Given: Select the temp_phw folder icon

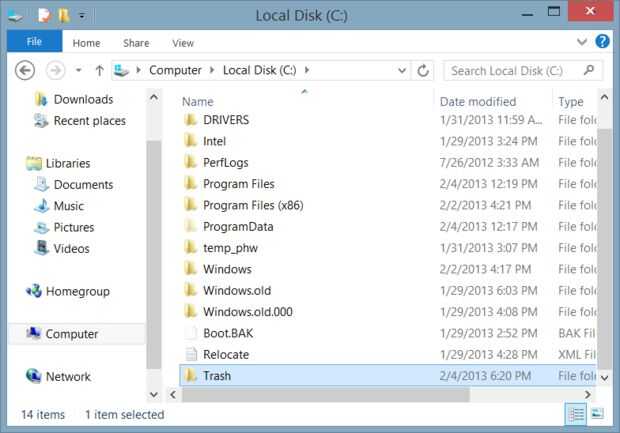Looking at the screenshot, I should click(x=191, y=247).
